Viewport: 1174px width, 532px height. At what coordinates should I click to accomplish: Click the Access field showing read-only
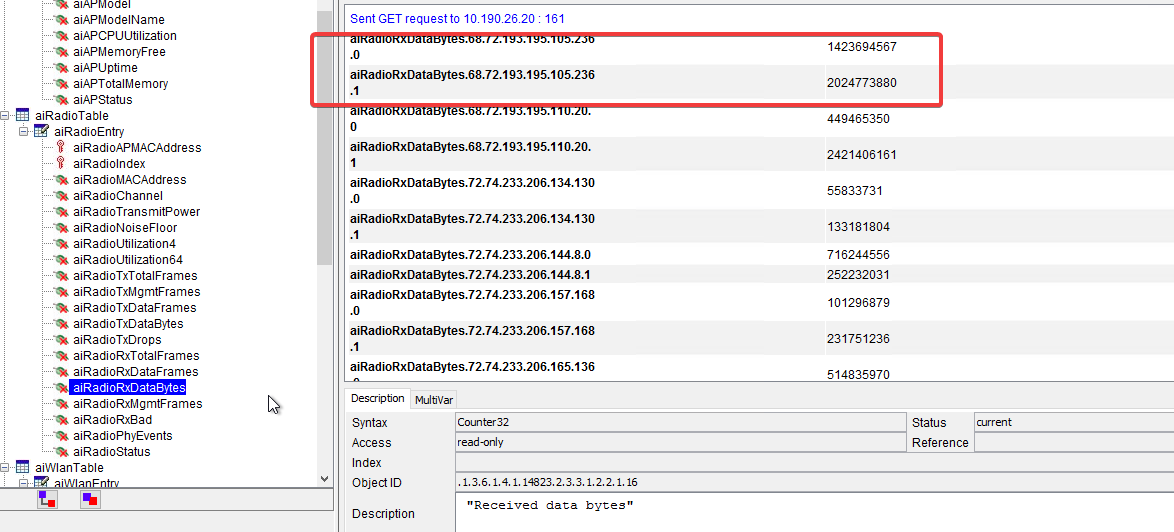tap(680, 443)
